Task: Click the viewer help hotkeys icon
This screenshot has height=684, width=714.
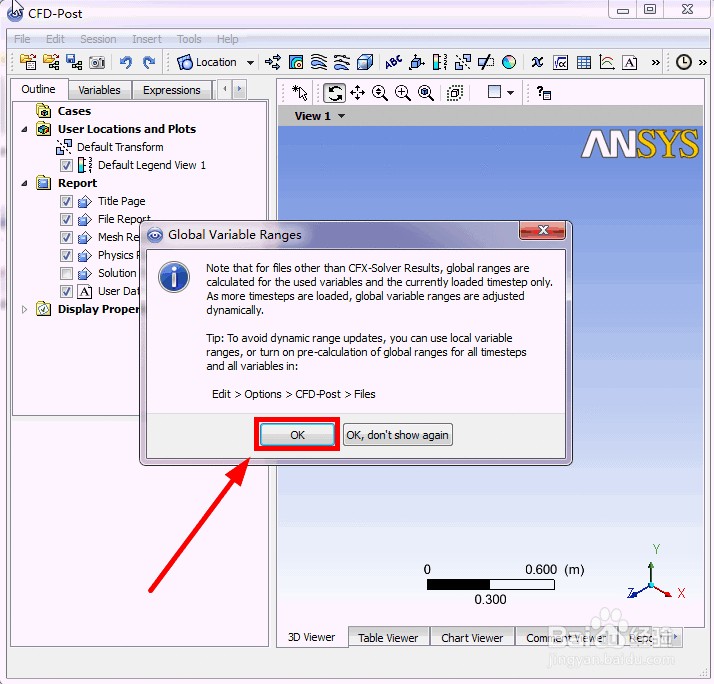Action: coord(544,92)
